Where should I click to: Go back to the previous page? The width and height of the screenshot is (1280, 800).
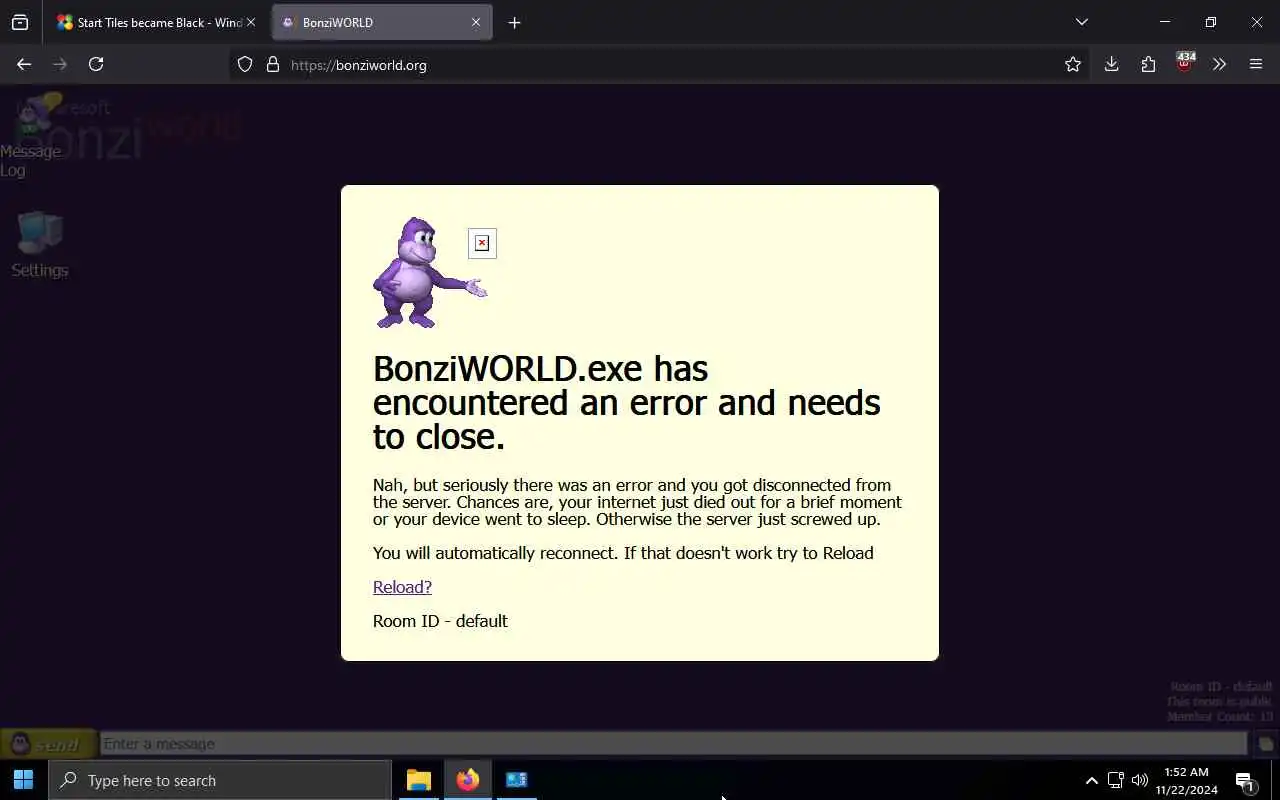pos(24,64)
